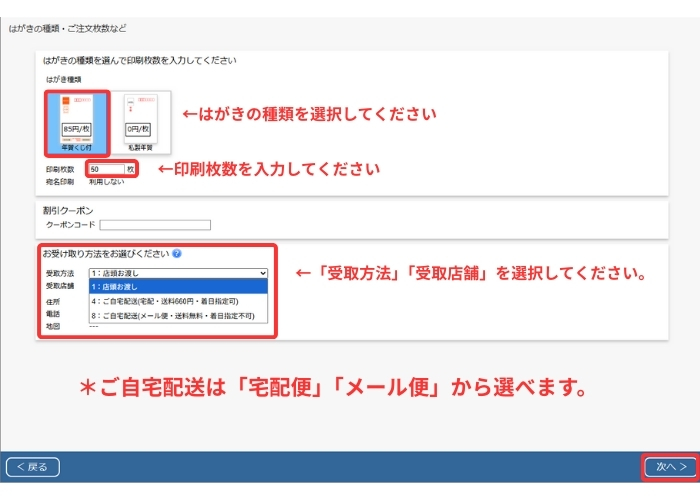Go back with the 戻る button
700x500 pixels.
pyautogui.click(x=33, y=467)
